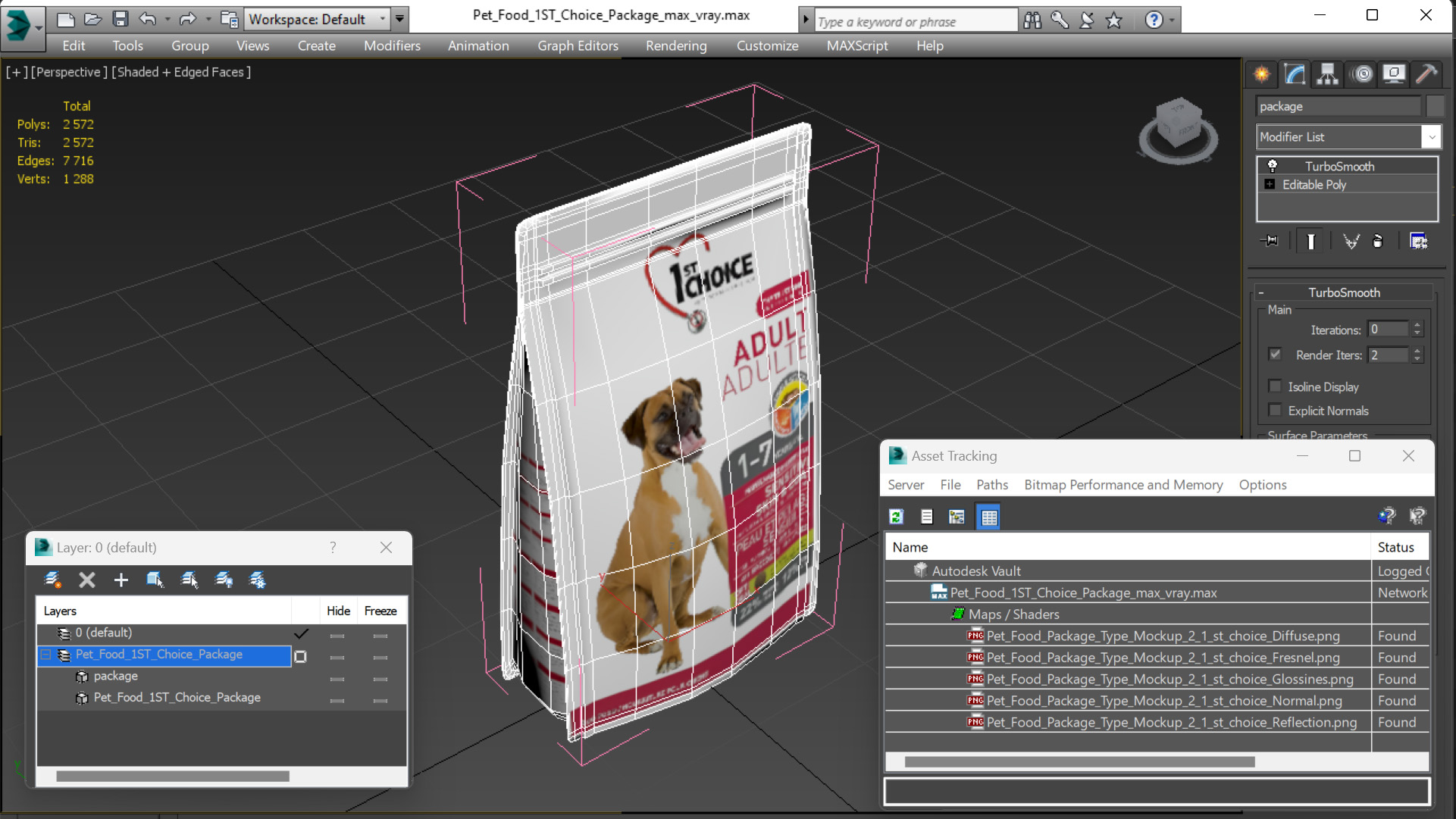Image resolution: width=1456 pixels, height=819 pixels.
Task: Open the quick access toolbar customize arrow
Action: point(399,19)
